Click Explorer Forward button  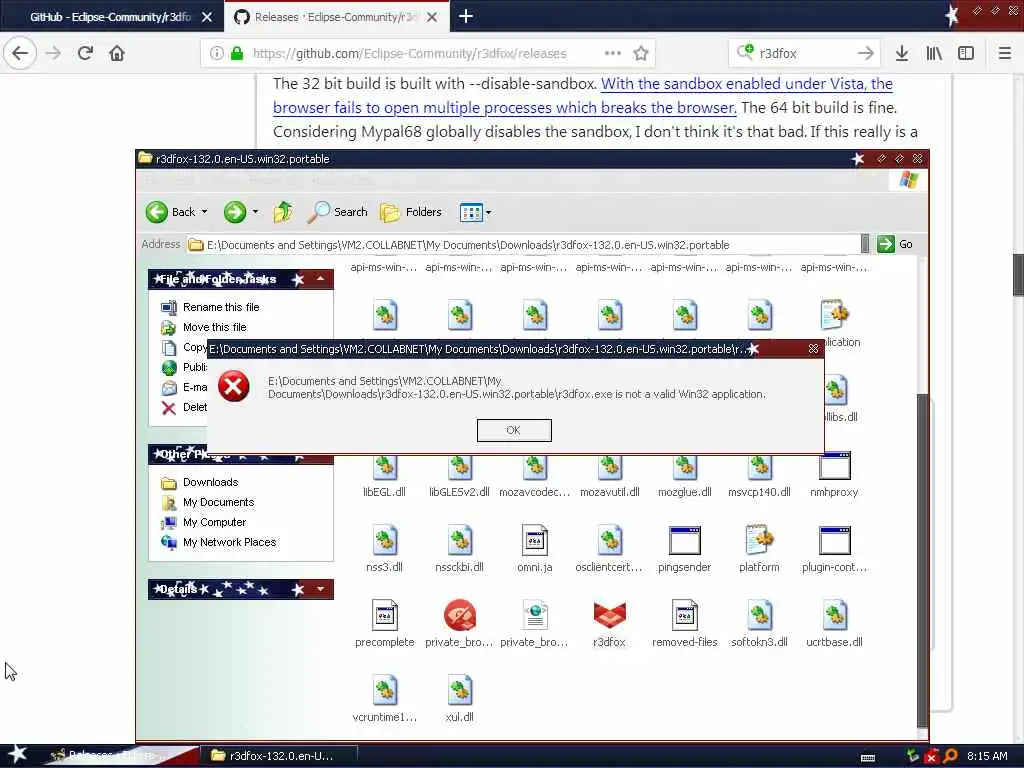pyautogui.click(x=234, y=212)
